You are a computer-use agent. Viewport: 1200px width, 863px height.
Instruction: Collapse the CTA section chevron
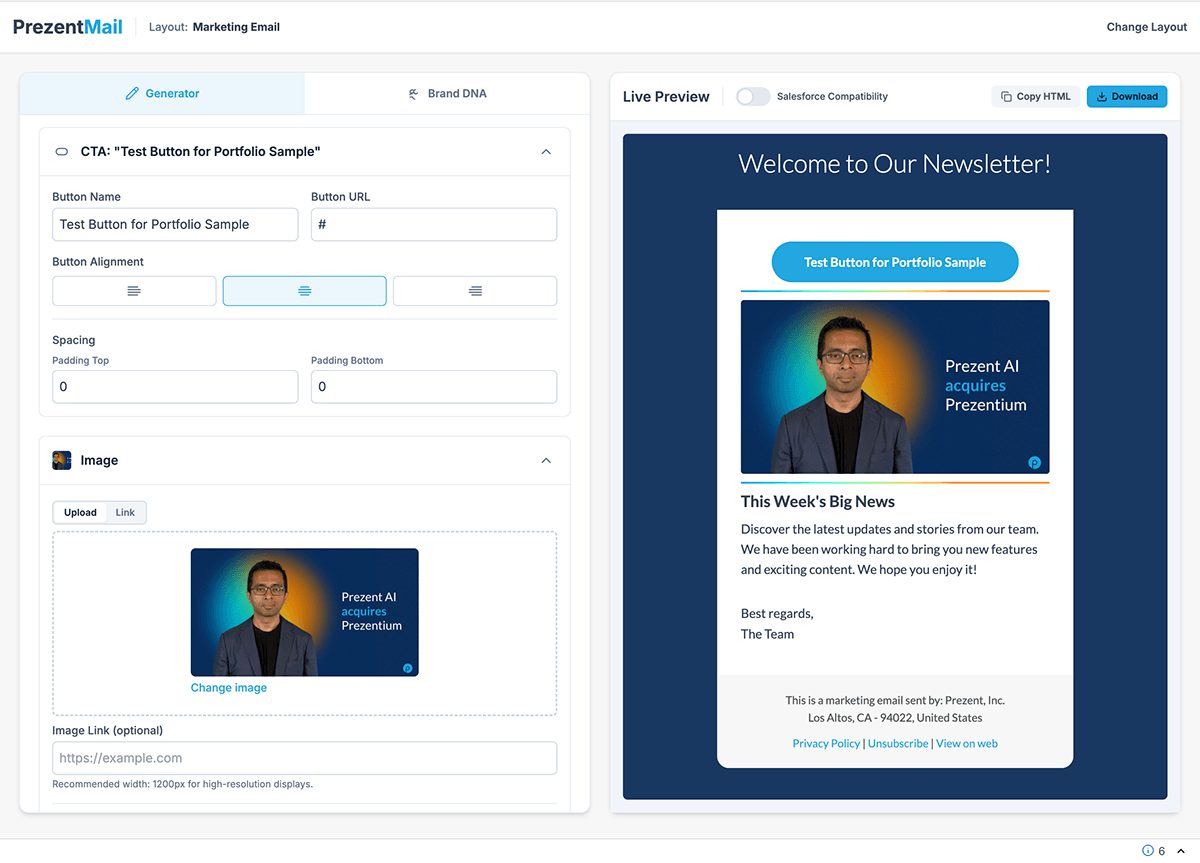coord(546,152)
